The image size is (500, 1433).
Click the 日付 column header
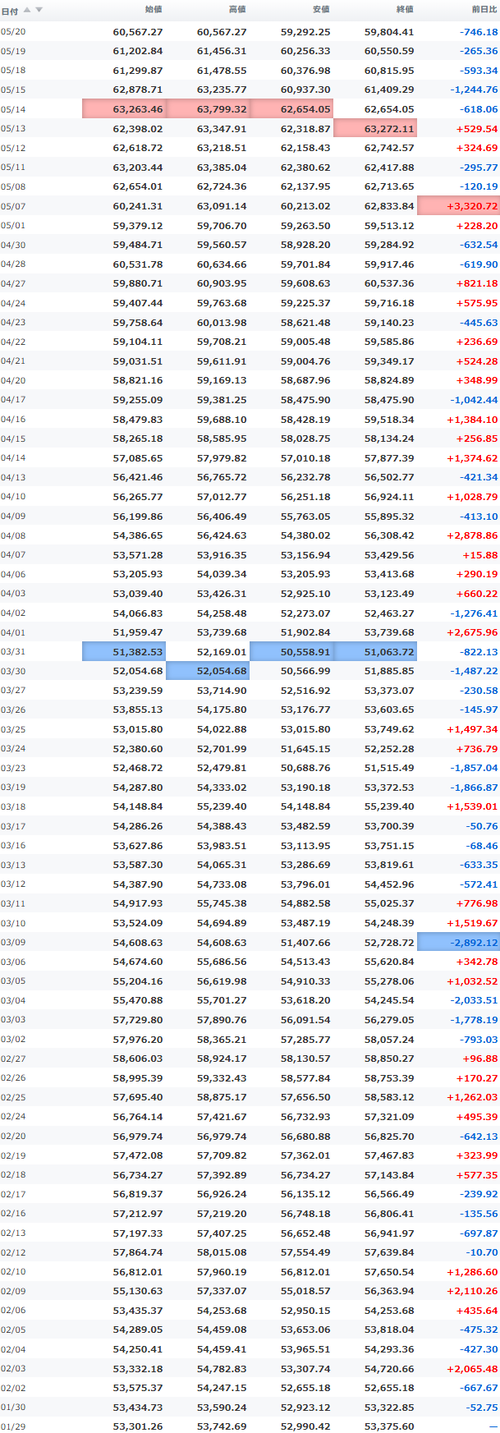pyautogui.click(x=10, y=9)
